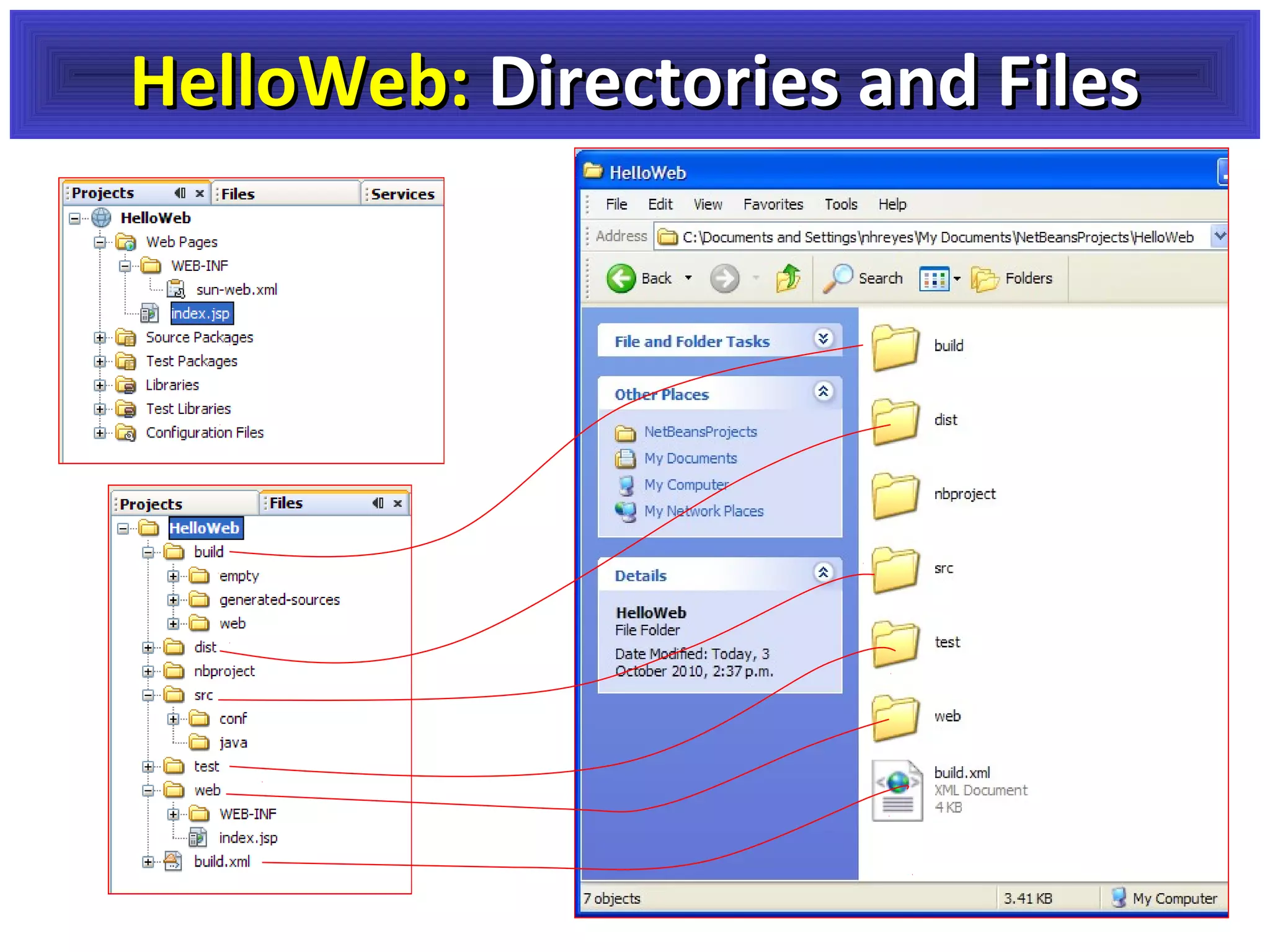Open the Address bar dropdown
1270x952 pixels.
(1219, 236)
